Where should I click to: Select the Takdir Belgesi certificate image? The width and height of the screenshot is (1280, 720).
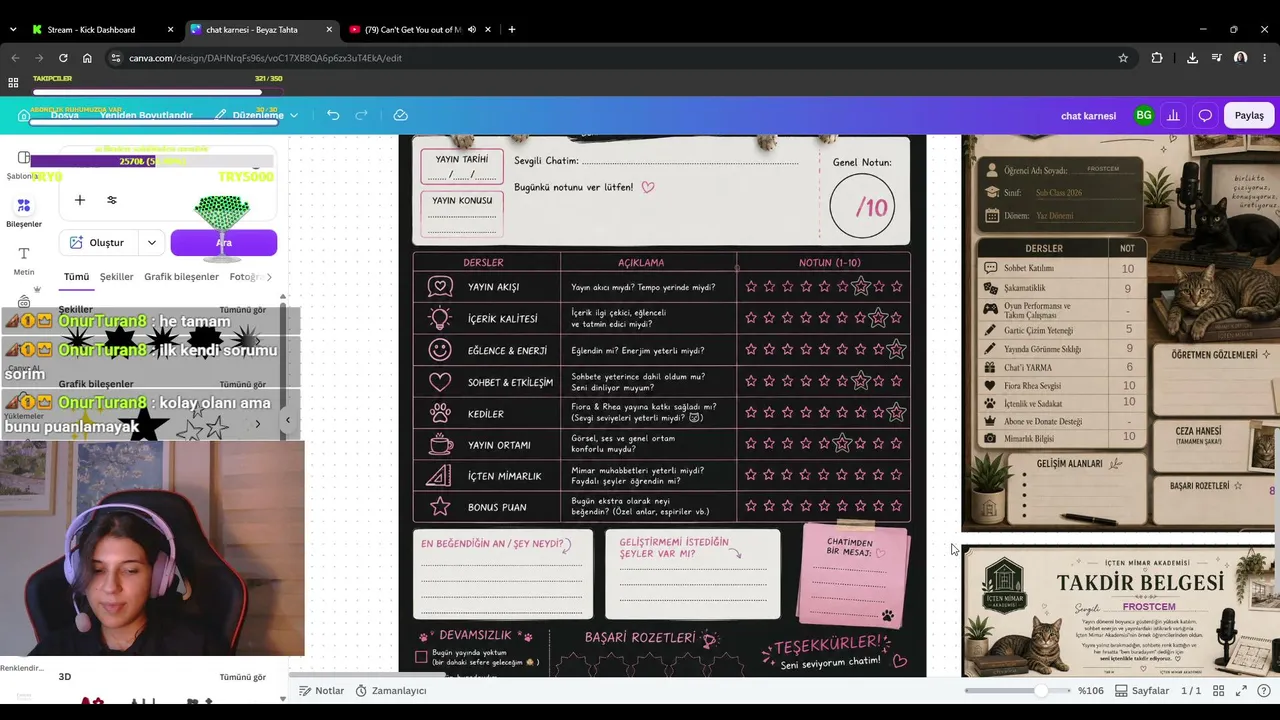pyautogui.click(x=1120, y=611)
